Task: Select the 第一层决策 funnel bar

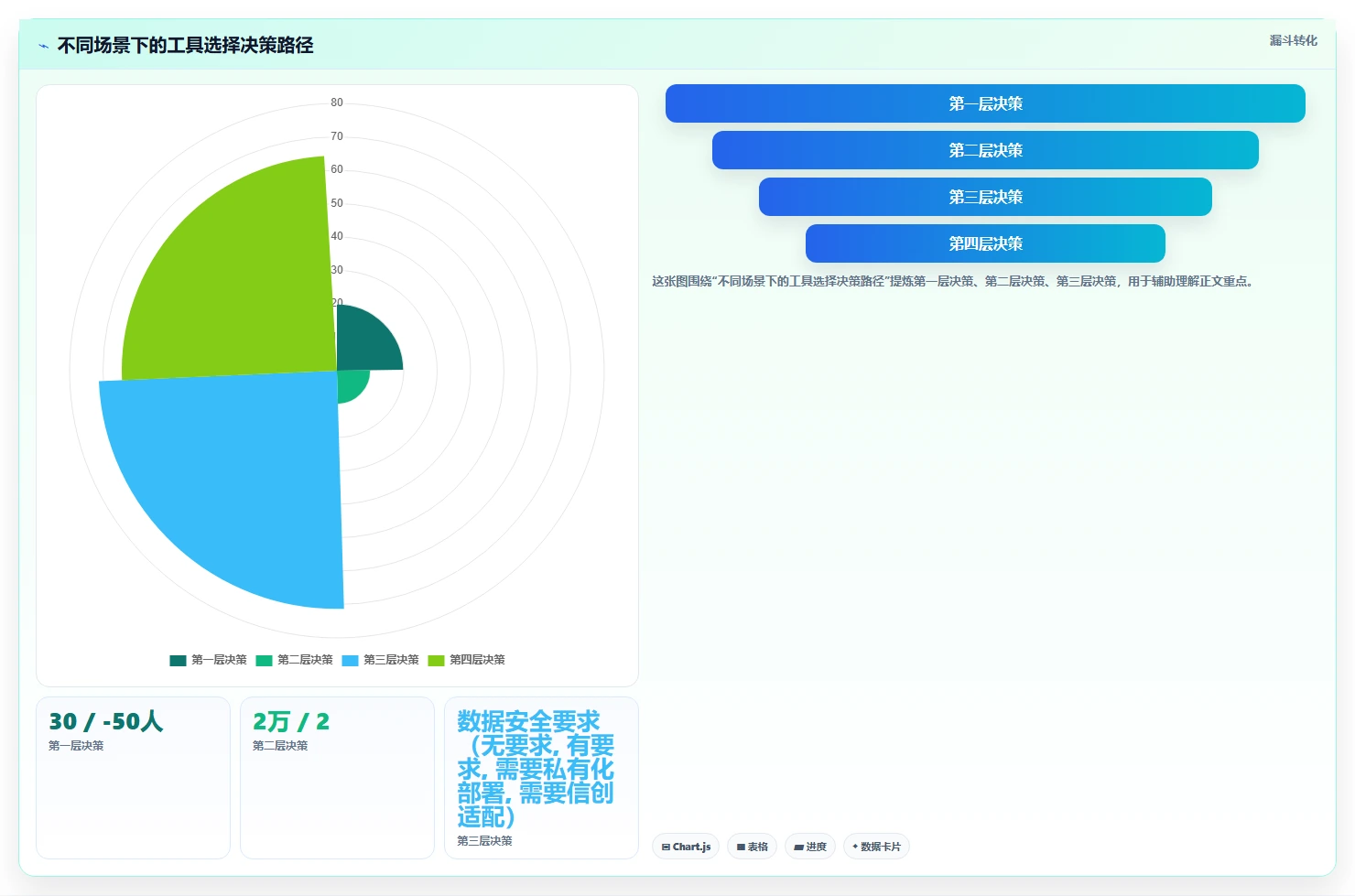Action: pos(985,103)
